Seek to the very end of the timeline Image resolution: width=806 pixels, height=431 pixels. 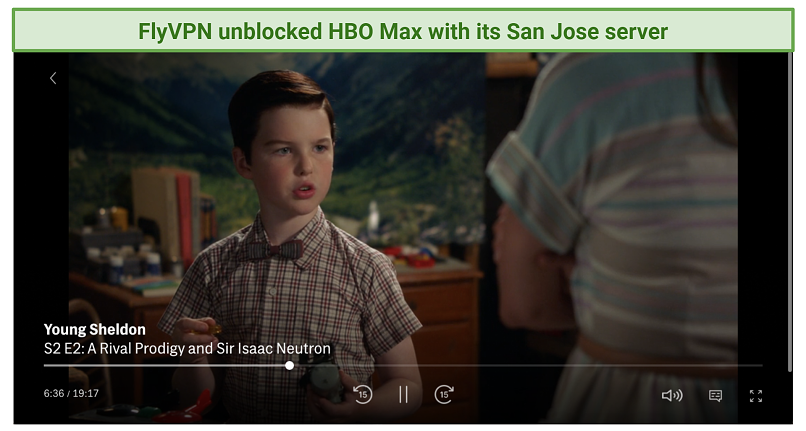(761, 366)
